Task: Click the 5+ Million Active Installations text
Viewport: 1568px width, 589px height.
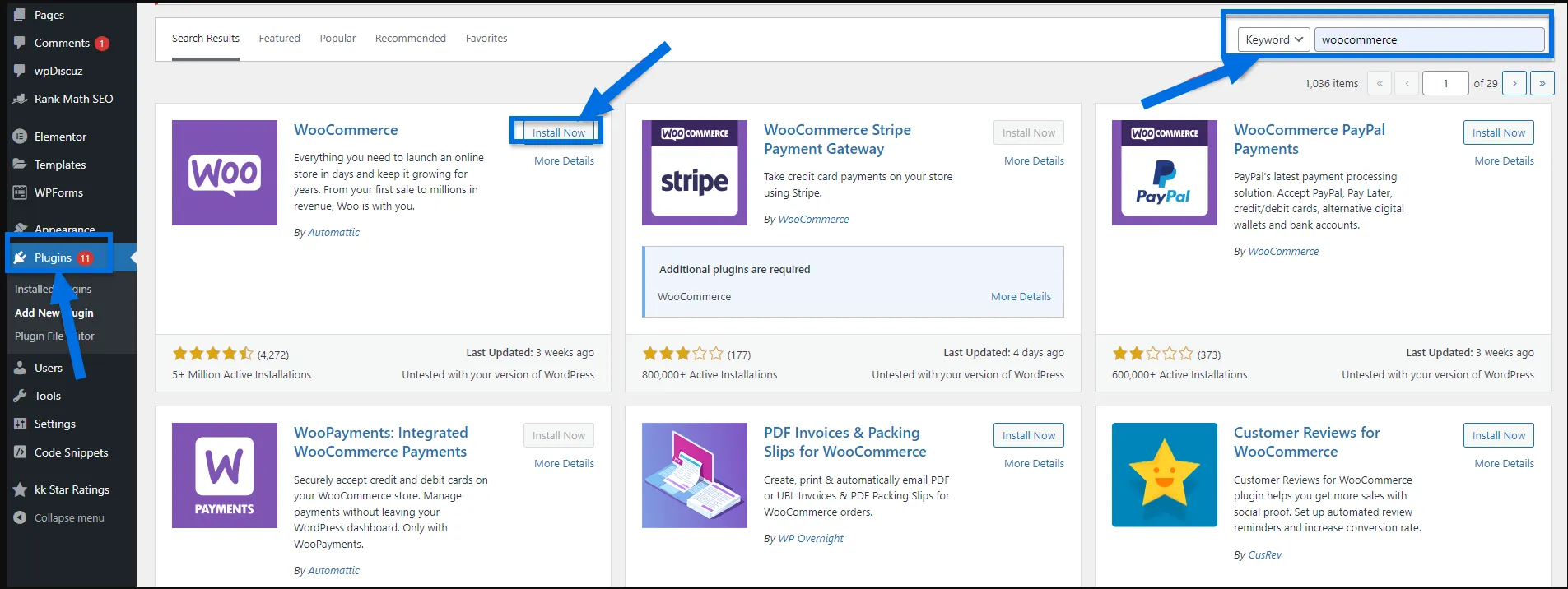Action: point(241,375)
